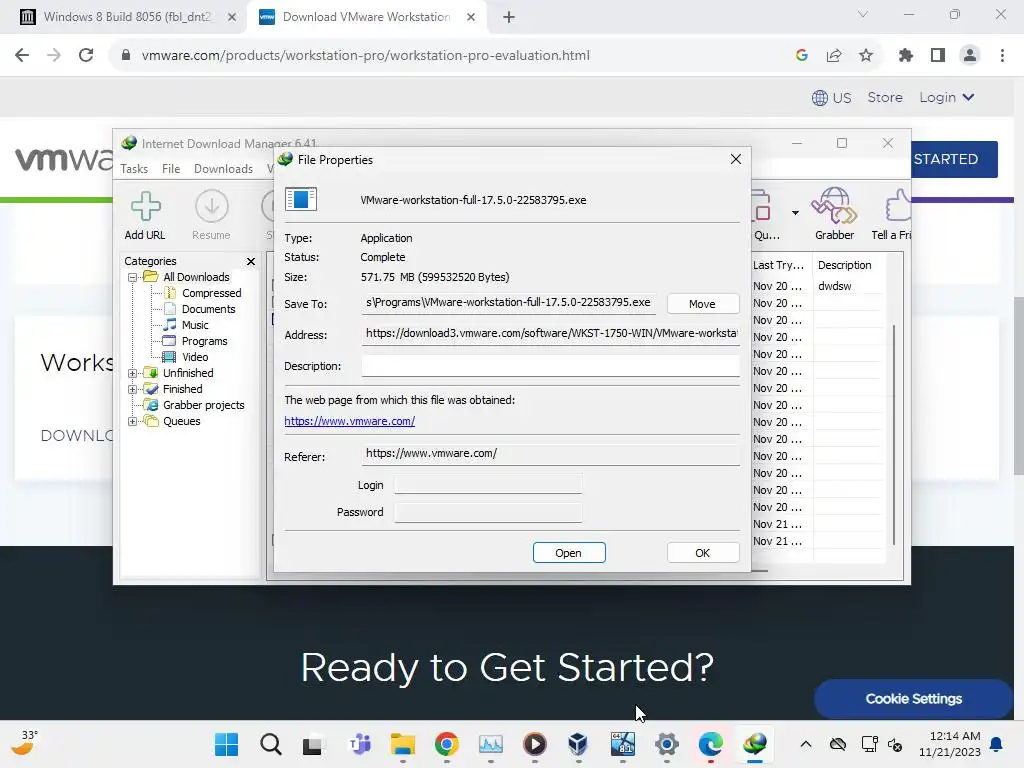This screenshot has width=1024, height=768.
Task: Open Chrome three-dot menu
Action: click(1002, 56)
